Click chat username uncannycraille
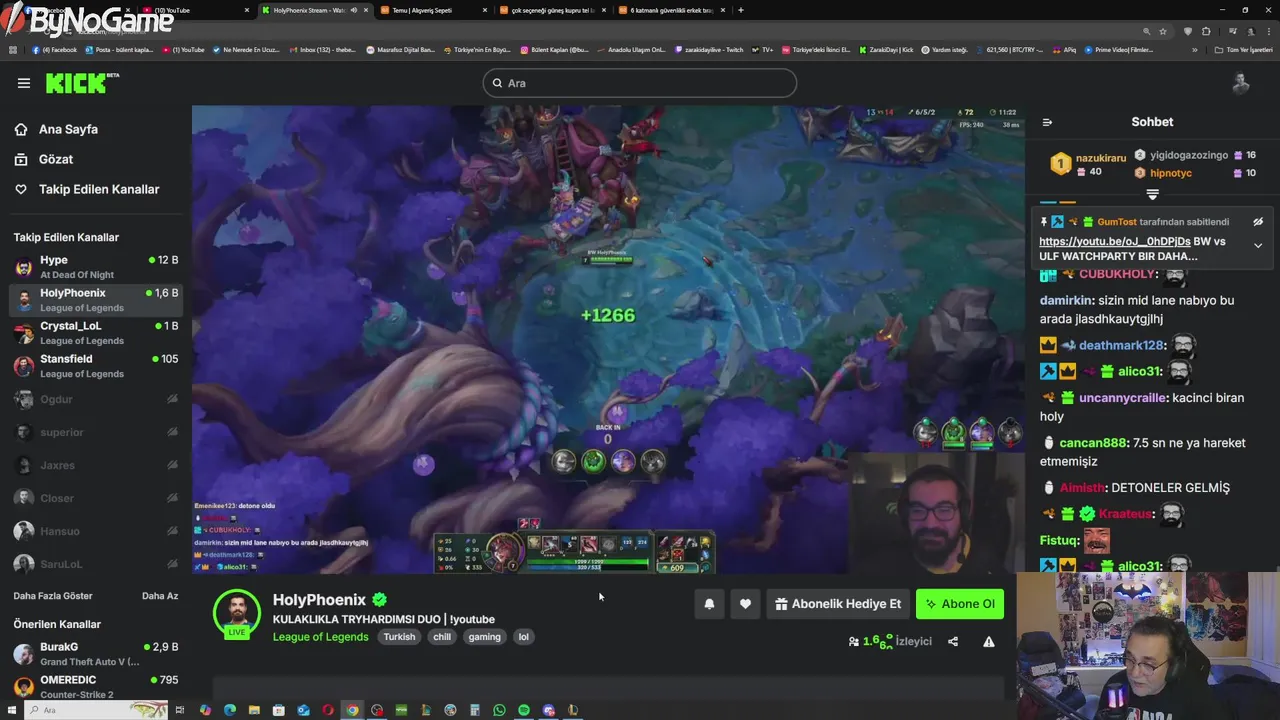This screenshot has height=720, width=1280. [x=1123, y=398]
